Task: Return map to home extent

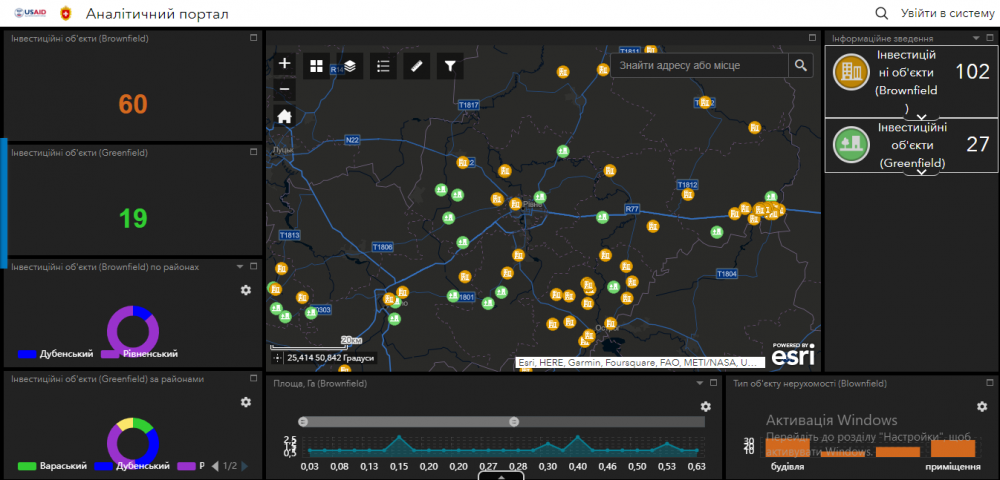Action: (x=284, y=116)
